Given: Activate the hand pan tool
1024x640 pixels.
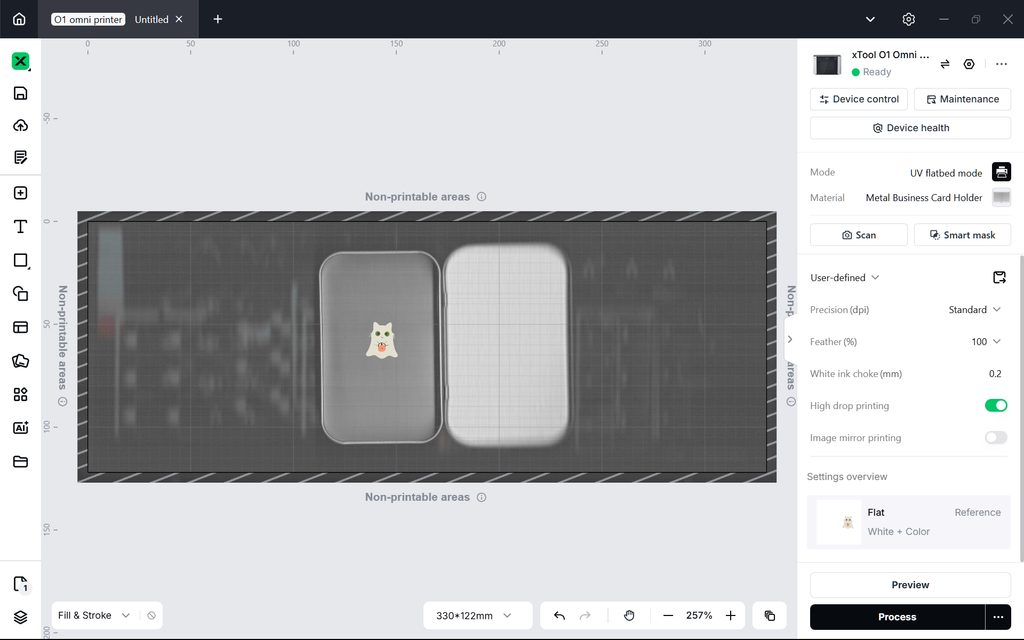Looking at the screenshot, I should tap(629, 615).
